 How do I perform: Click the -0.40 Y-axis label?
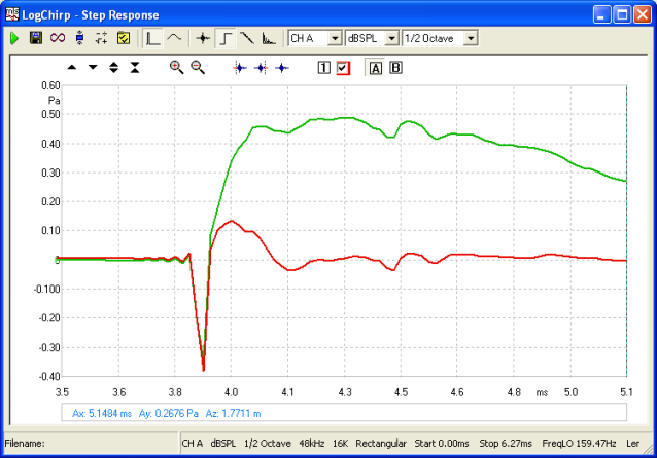click(x=49, y=376)
